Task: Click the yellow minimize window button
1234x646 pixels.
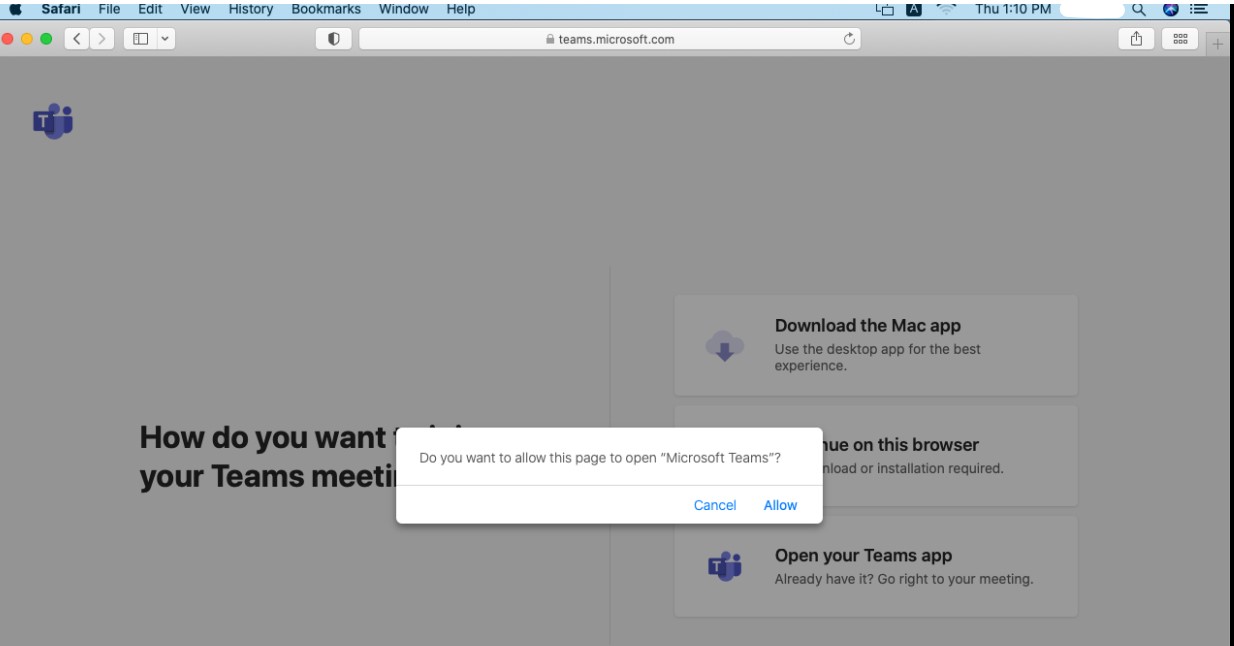Action: click(25, 39)
